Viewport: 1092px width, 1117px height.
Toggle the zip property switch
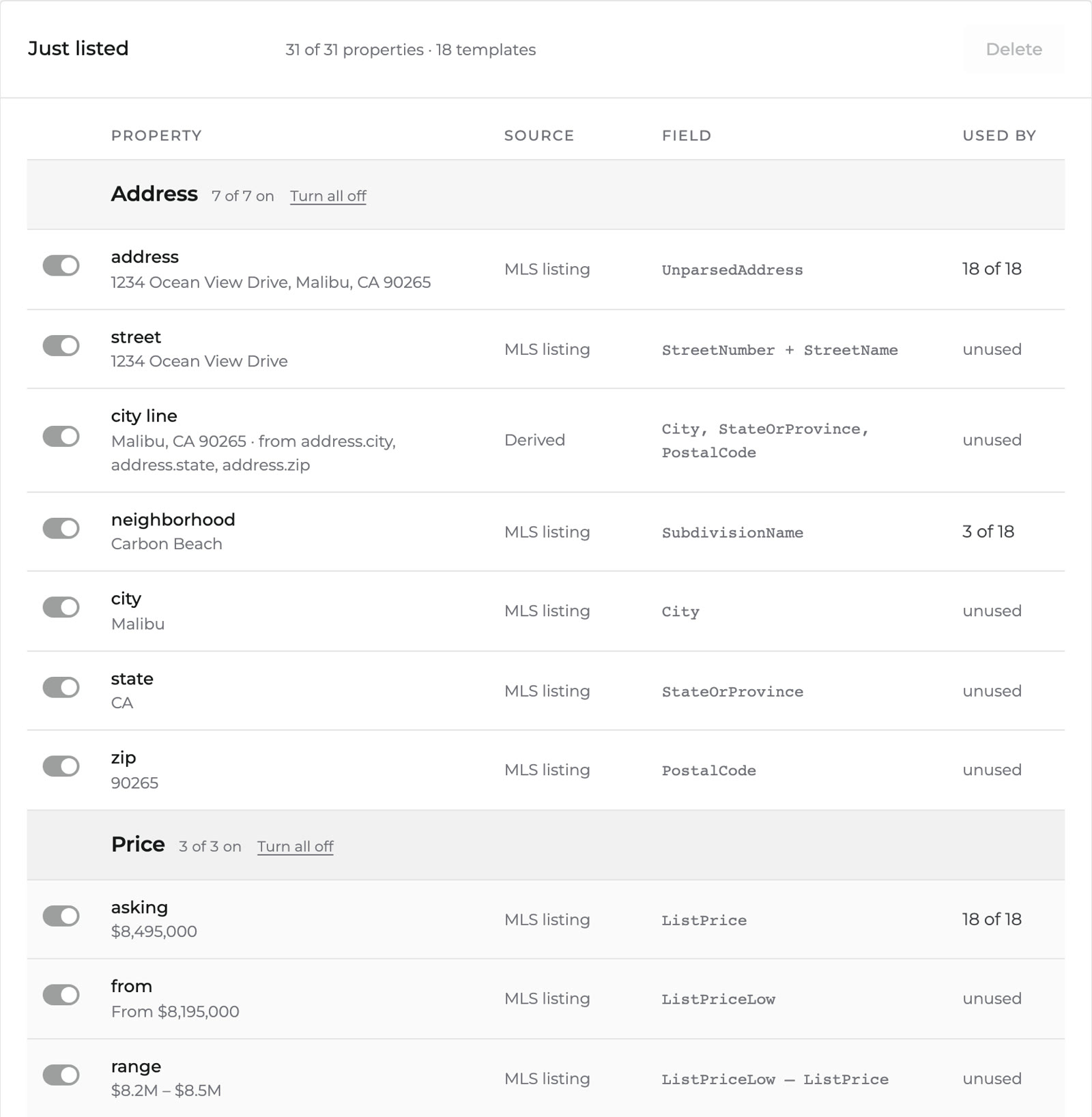point(61,766)
